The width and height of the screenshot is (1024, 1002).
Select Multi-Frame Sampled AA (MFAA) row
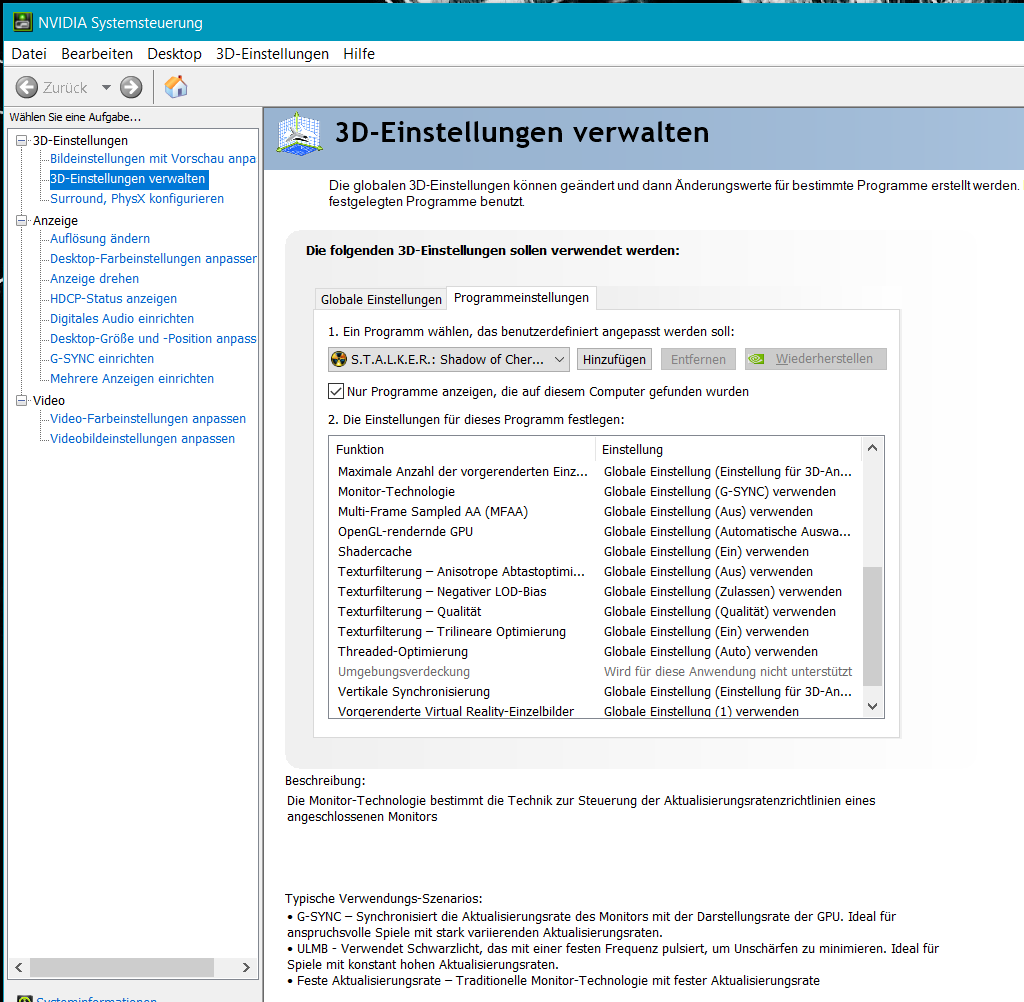pos(595,511)
